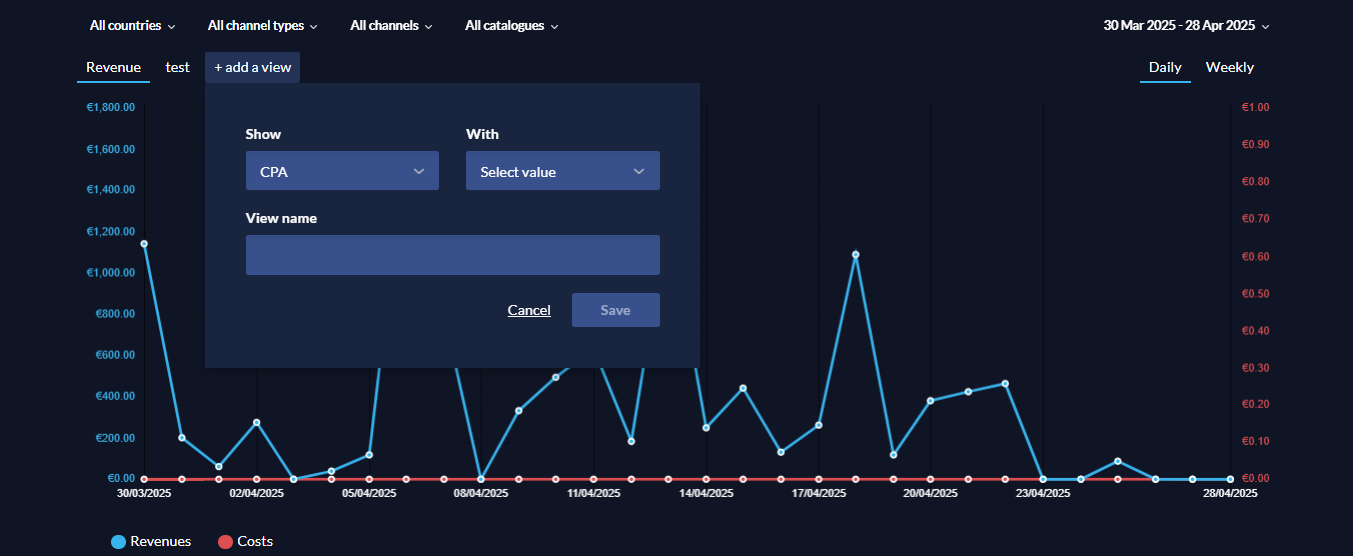Cancel the new view dialog
The image size is (1353, 556).
click(529, 310)
